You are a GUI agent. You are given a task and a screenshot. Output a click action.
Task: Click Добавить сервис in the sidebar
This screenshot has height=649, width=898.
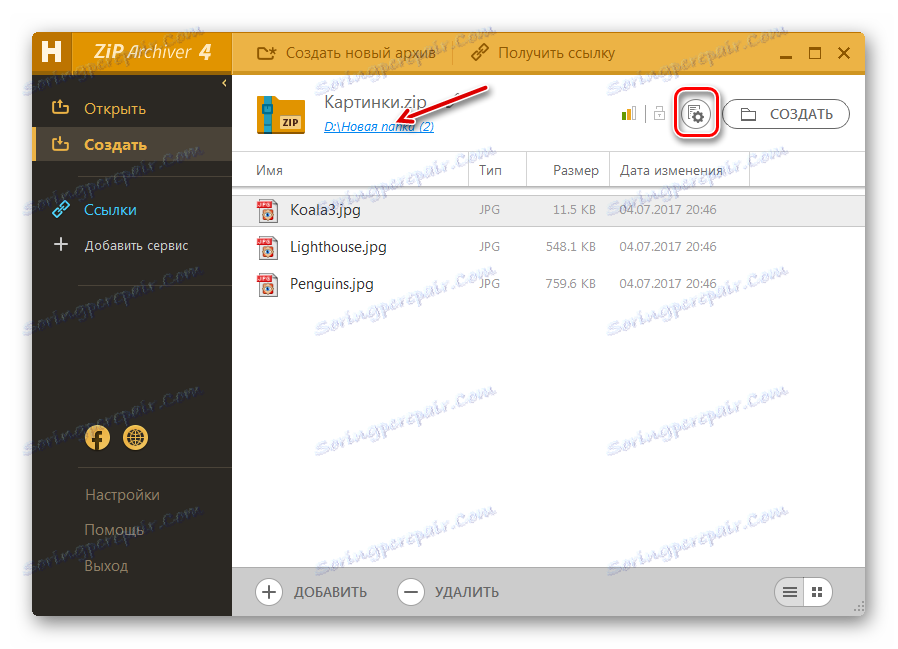pos(132,245)
